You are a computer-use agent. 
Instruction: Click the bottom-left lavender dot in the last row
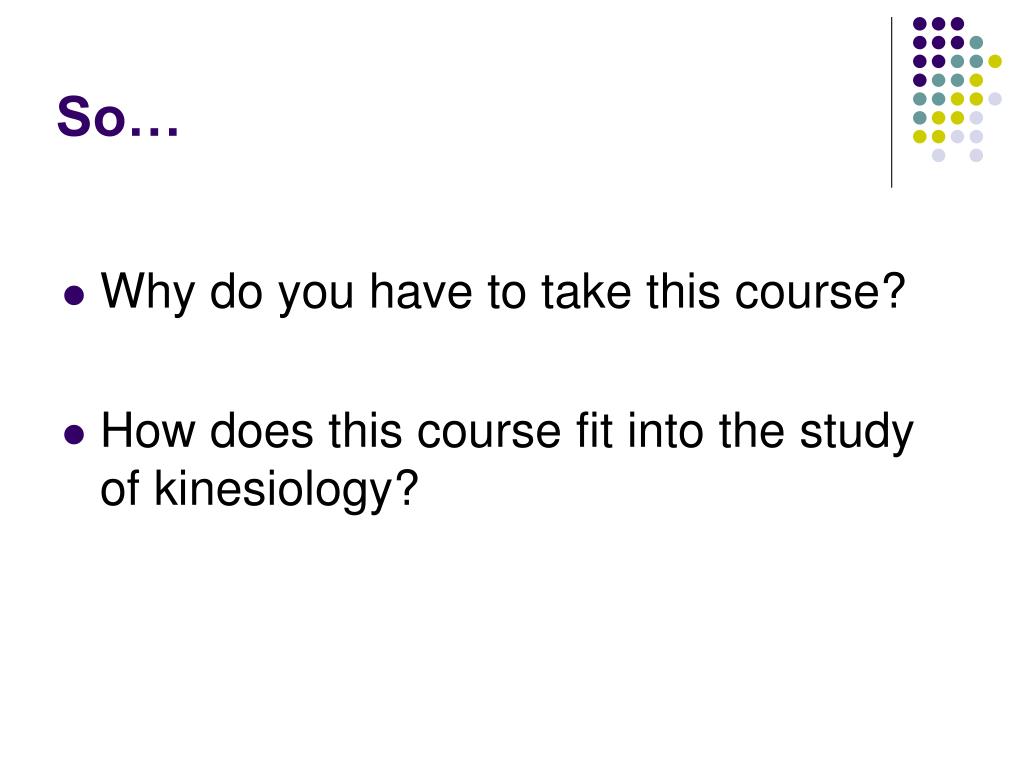[x=938, y=155]
